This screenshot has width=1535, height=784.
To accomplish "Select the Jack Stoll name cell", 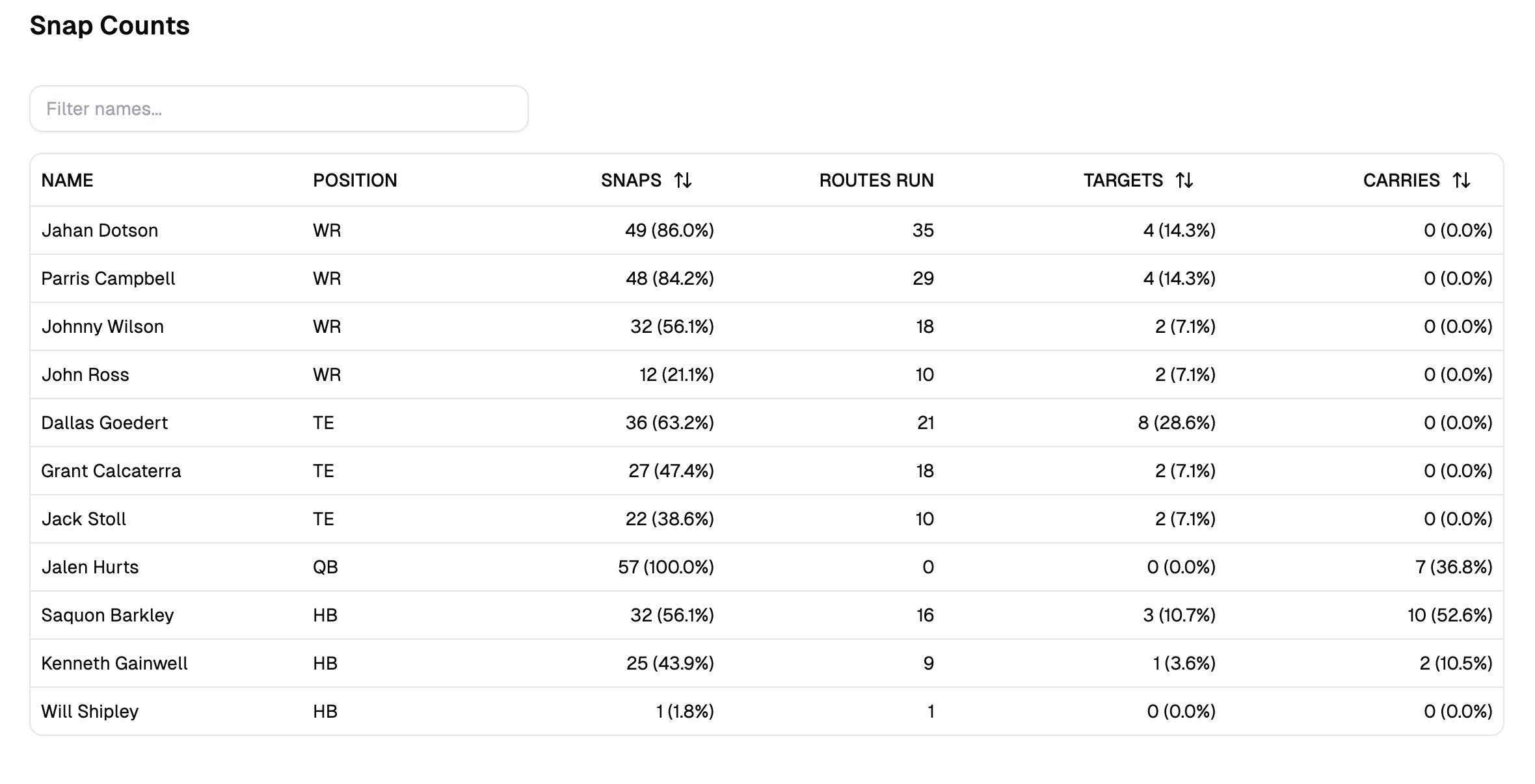I will 84,519.
